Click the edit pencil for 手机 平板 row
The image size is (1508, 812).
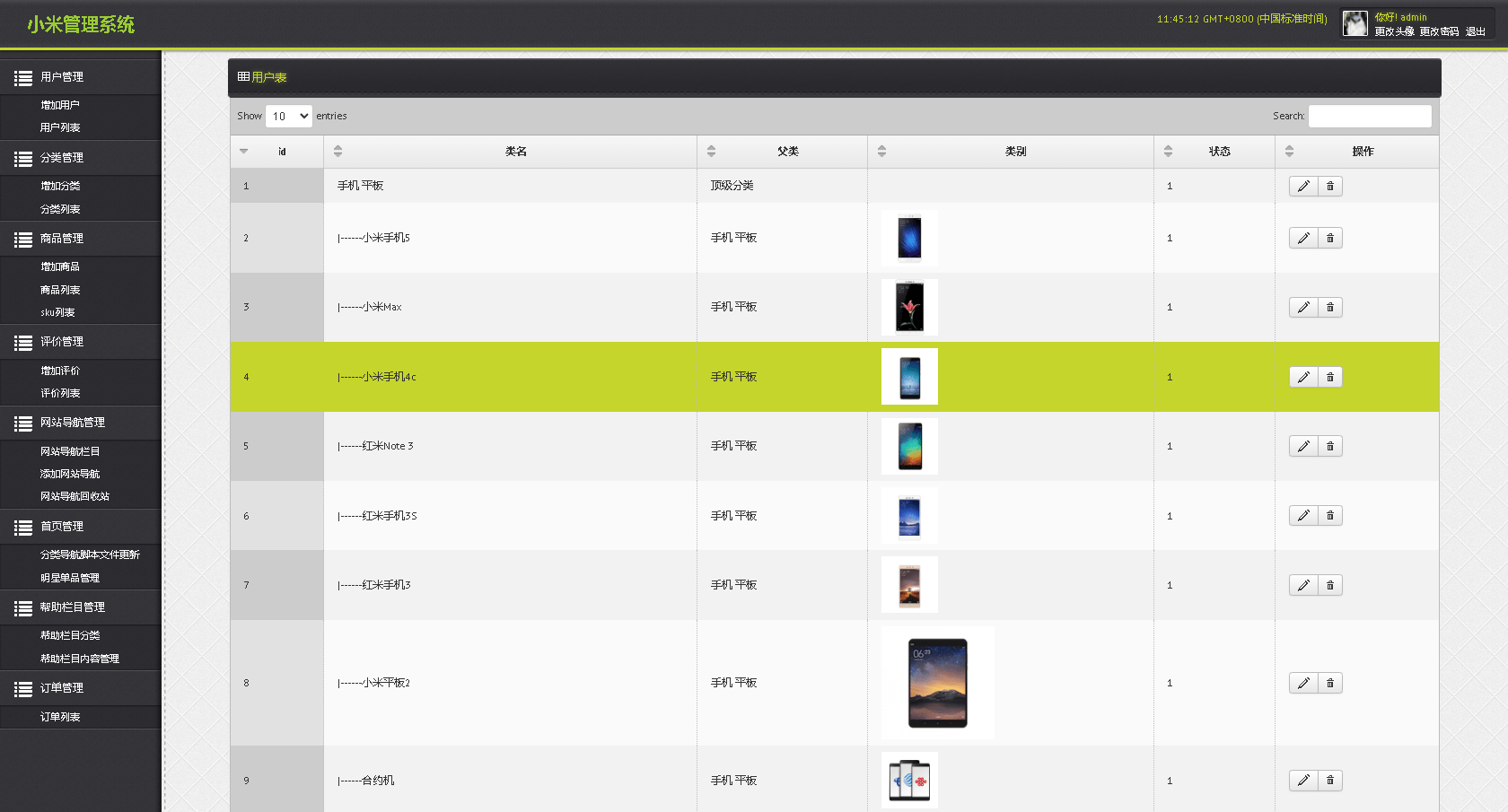1303,186
